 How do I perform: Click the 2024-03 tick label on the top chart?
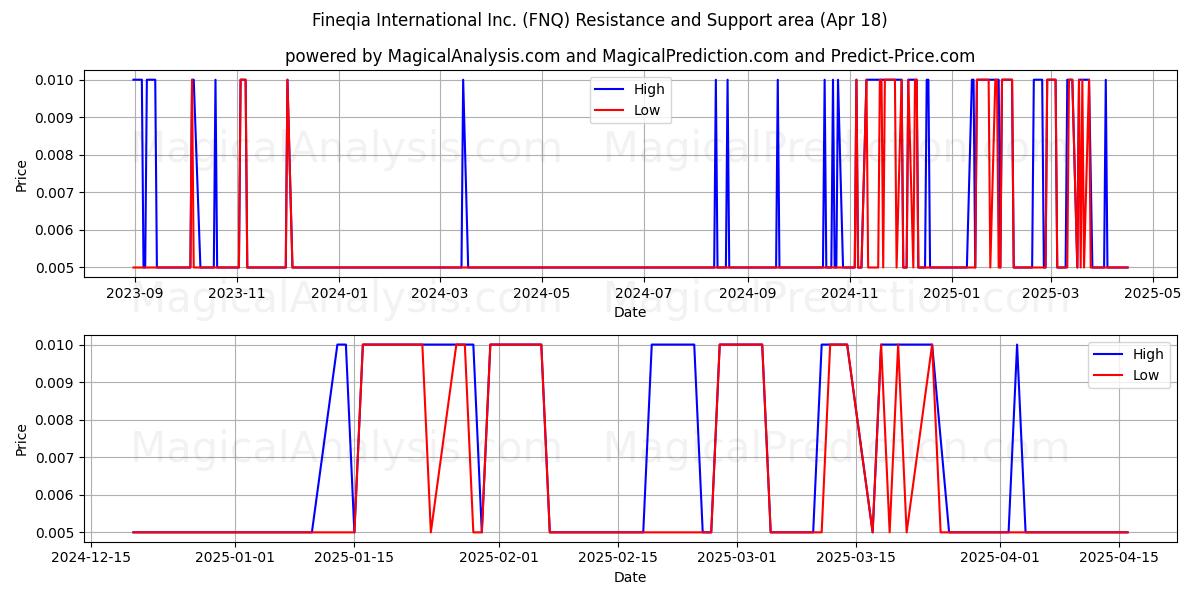pos(440,293)
